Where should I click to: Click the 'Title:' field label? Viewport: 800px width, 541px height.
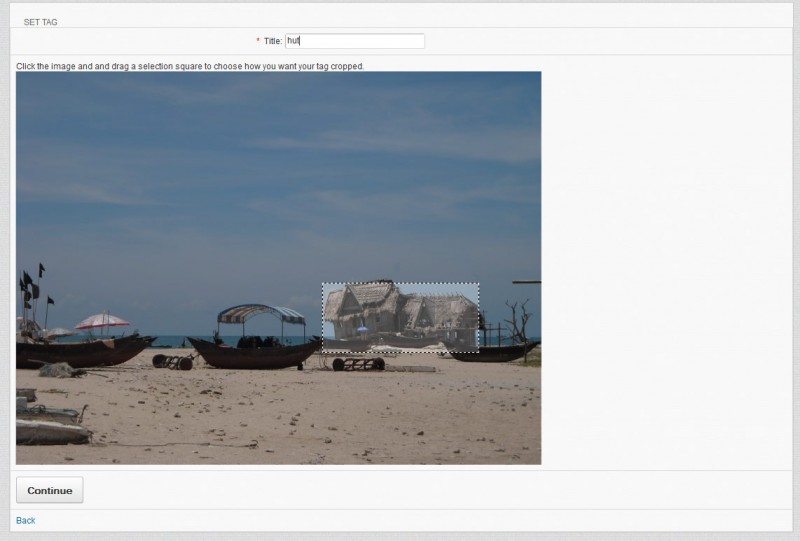[273, 41]
